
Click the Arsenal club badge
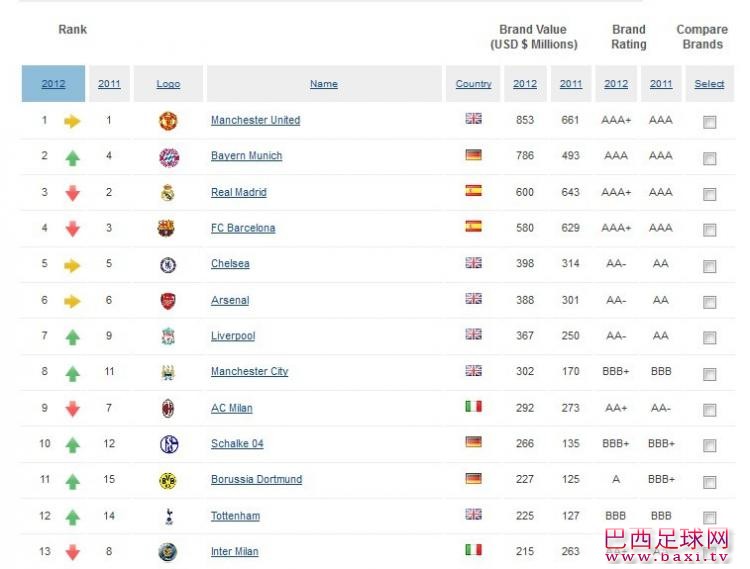coord(167,301)
